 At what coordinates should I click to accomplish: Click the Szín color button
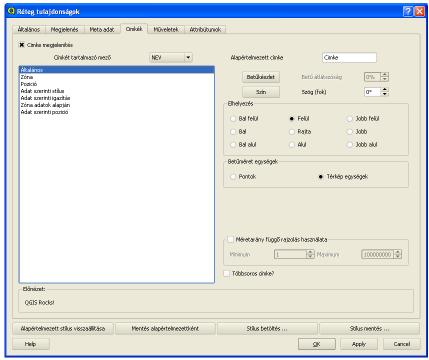tap(261, 92)
